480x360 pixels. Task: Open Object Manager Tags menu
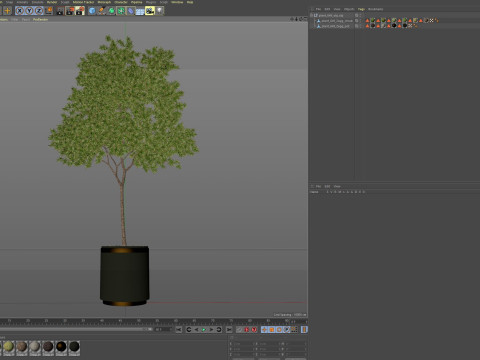(x=361, y=9)
